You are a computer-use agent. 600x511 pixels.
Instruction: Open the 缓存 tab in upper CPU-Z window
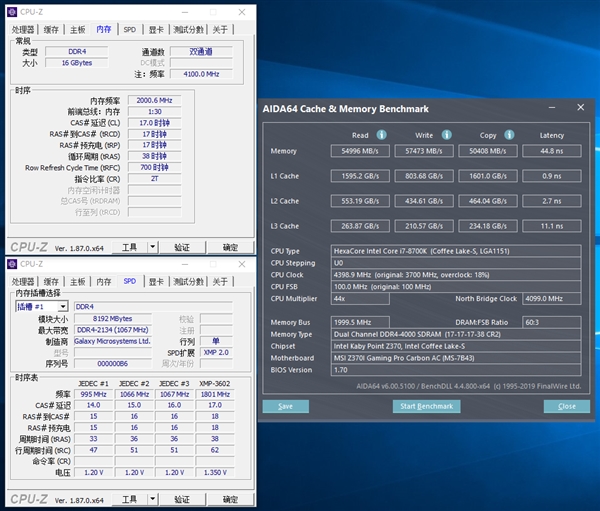point(51,29)
